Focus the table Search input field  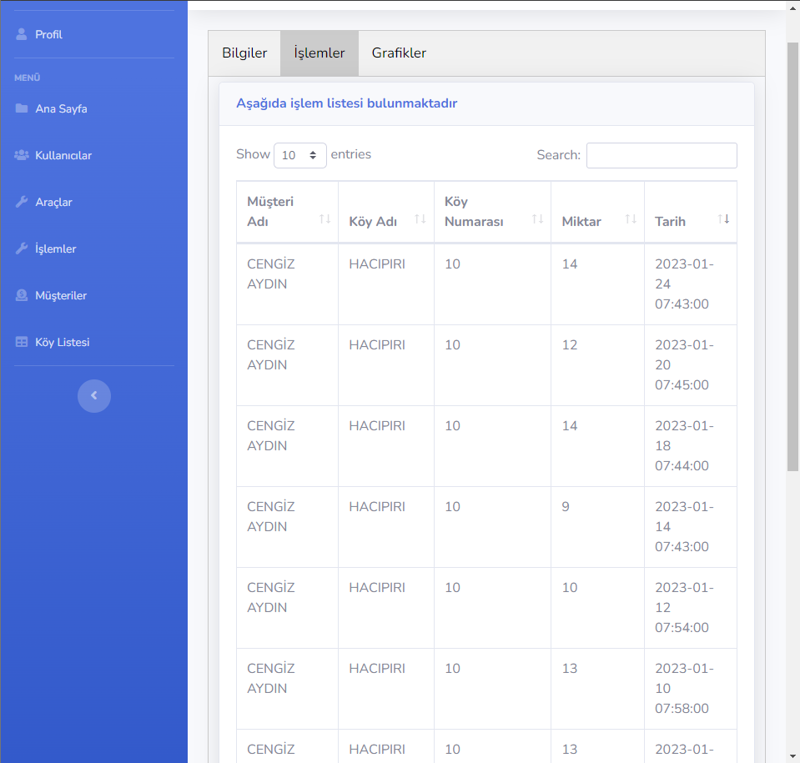[x=661, y=155]
